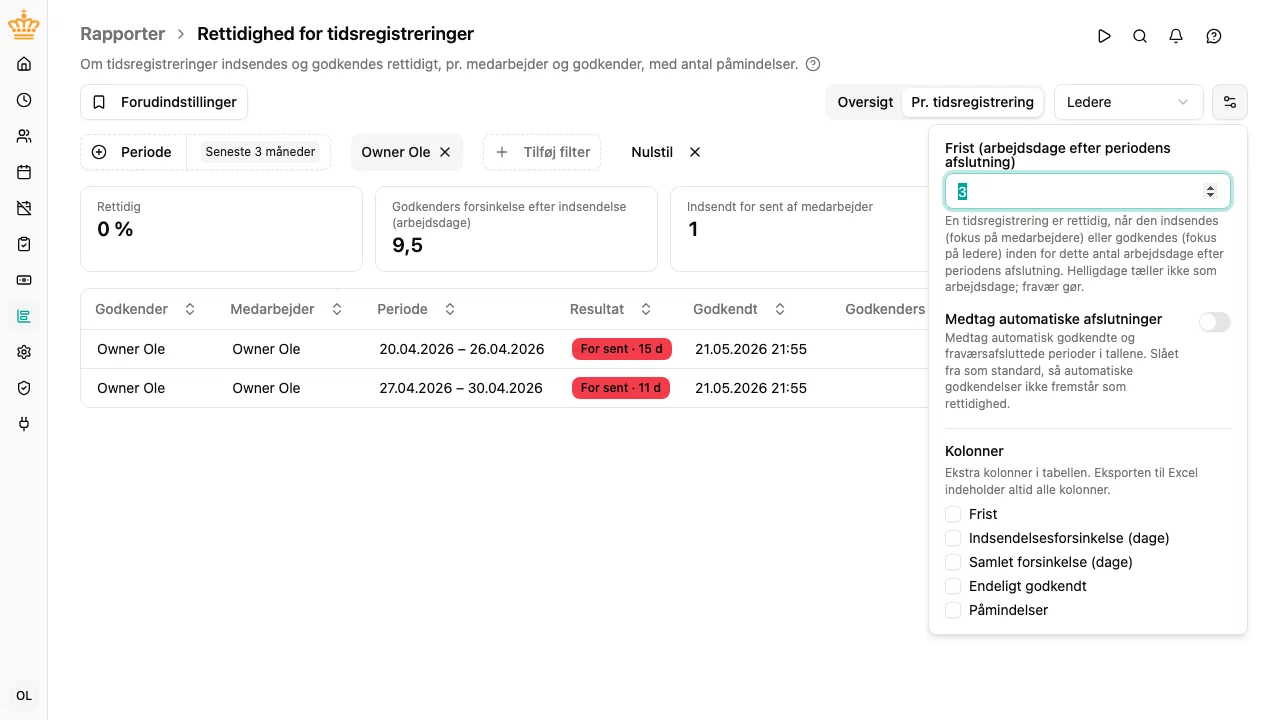Check Påmindelser column checkbox
The height and width of the screenshot is (720, 1280).
click(x=953, y=610)
